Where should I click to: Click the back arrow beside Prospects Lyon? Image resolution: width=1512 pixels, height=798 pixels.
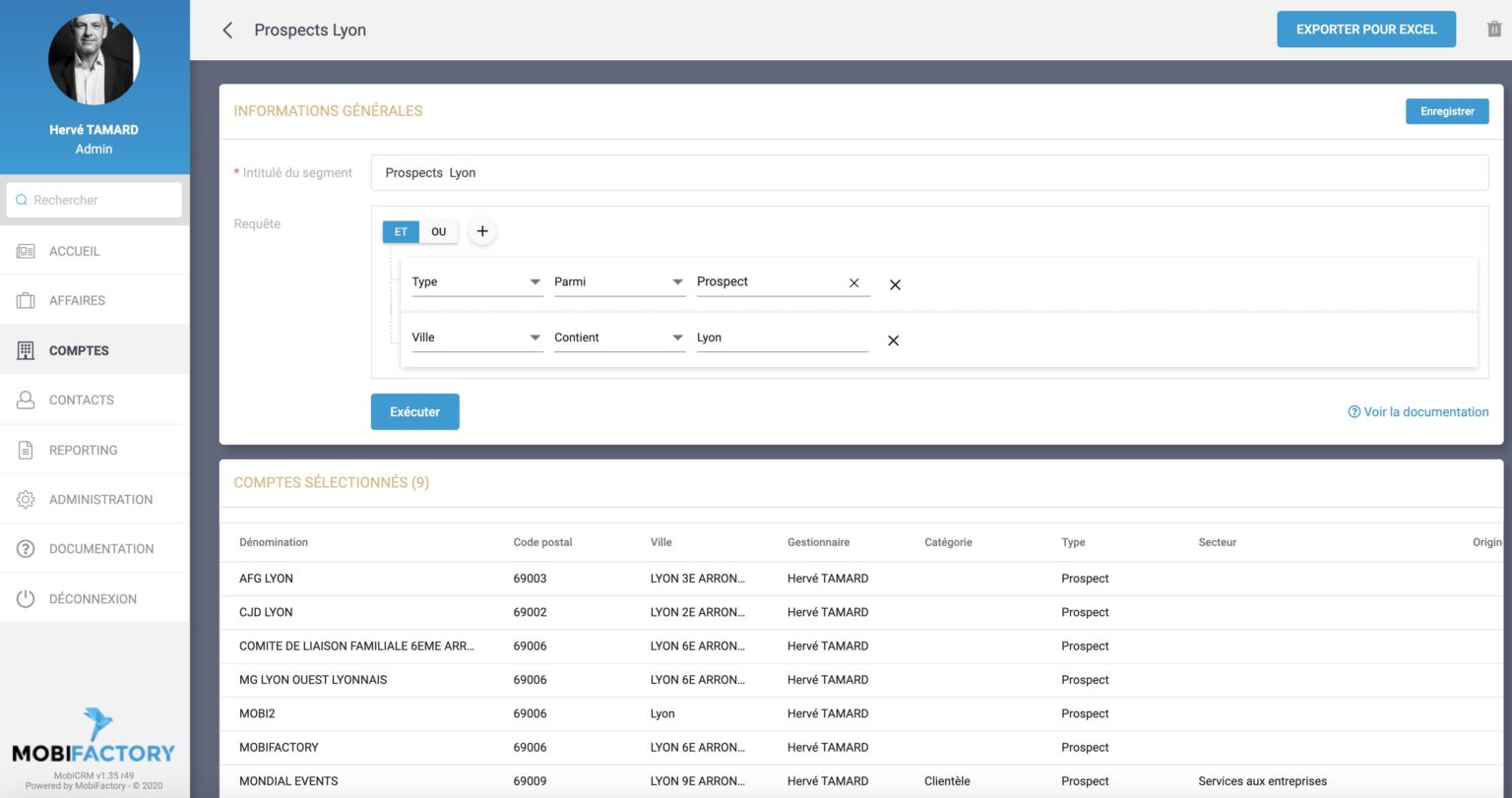point(227,31)
